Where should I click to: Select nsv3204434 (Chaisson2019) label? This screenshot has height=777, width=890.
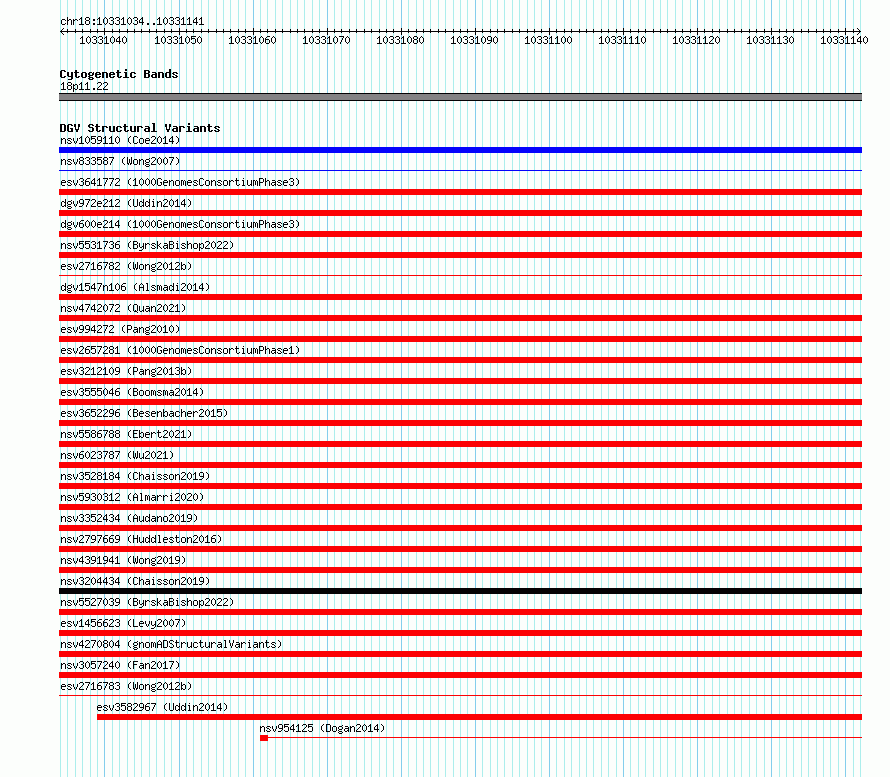(x=135, y=581)
